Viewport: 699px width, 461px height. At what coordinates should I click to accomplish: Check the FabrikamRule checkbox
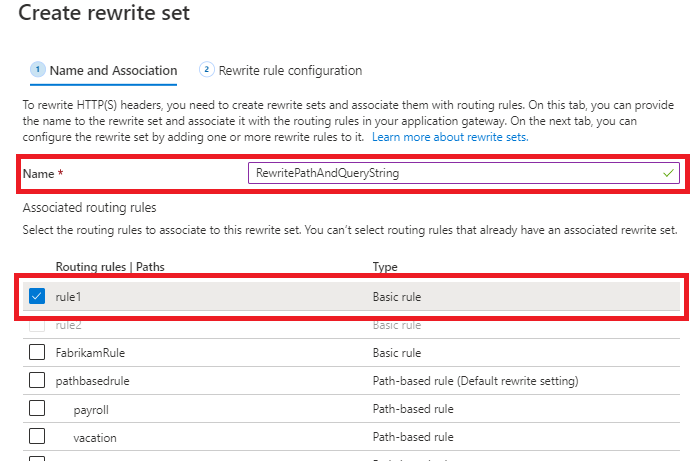coord(37,353)
